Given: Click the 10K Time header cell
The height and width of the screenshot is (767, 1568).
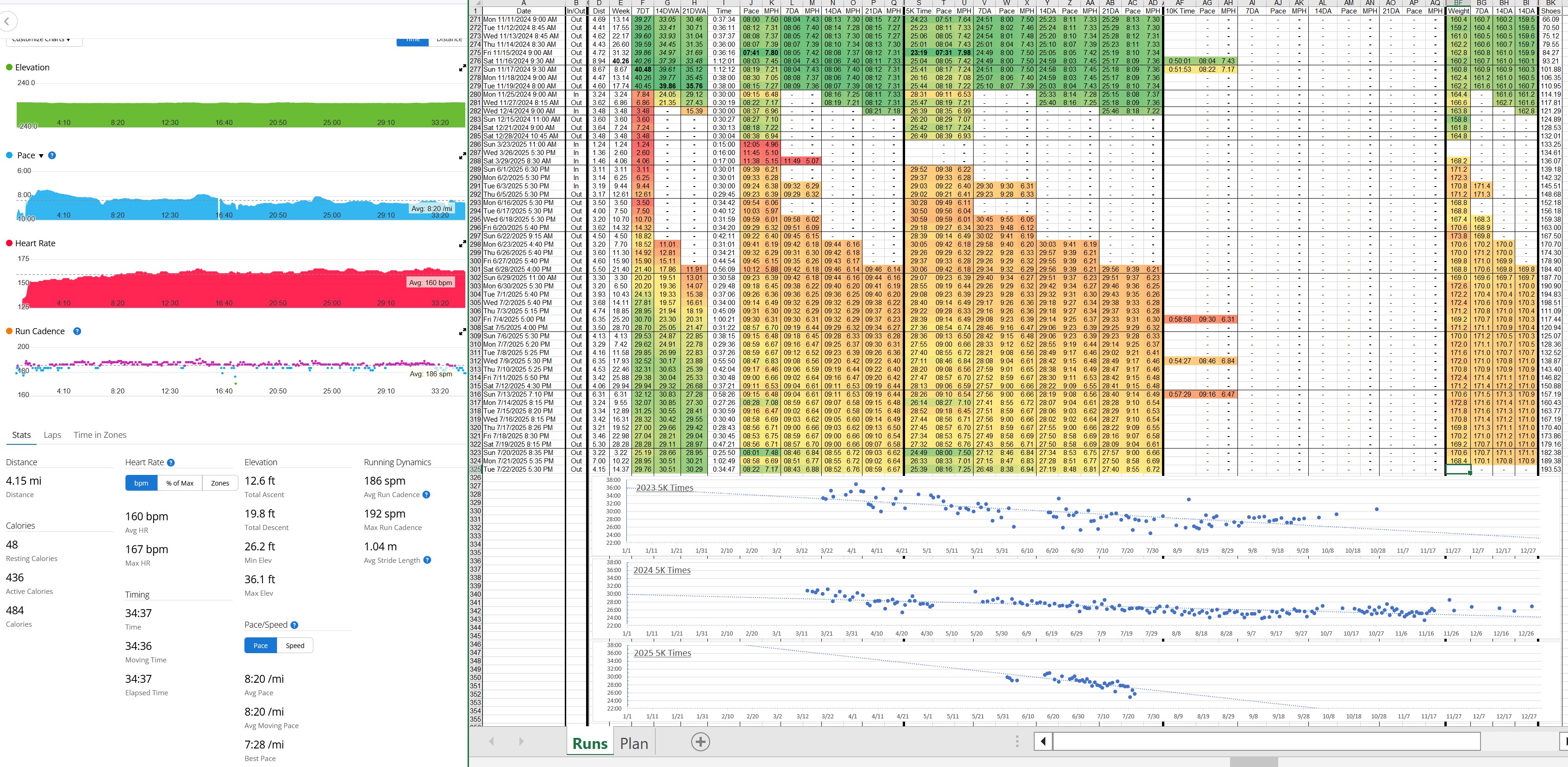Looking at the screenshot, I should 1180,11.
